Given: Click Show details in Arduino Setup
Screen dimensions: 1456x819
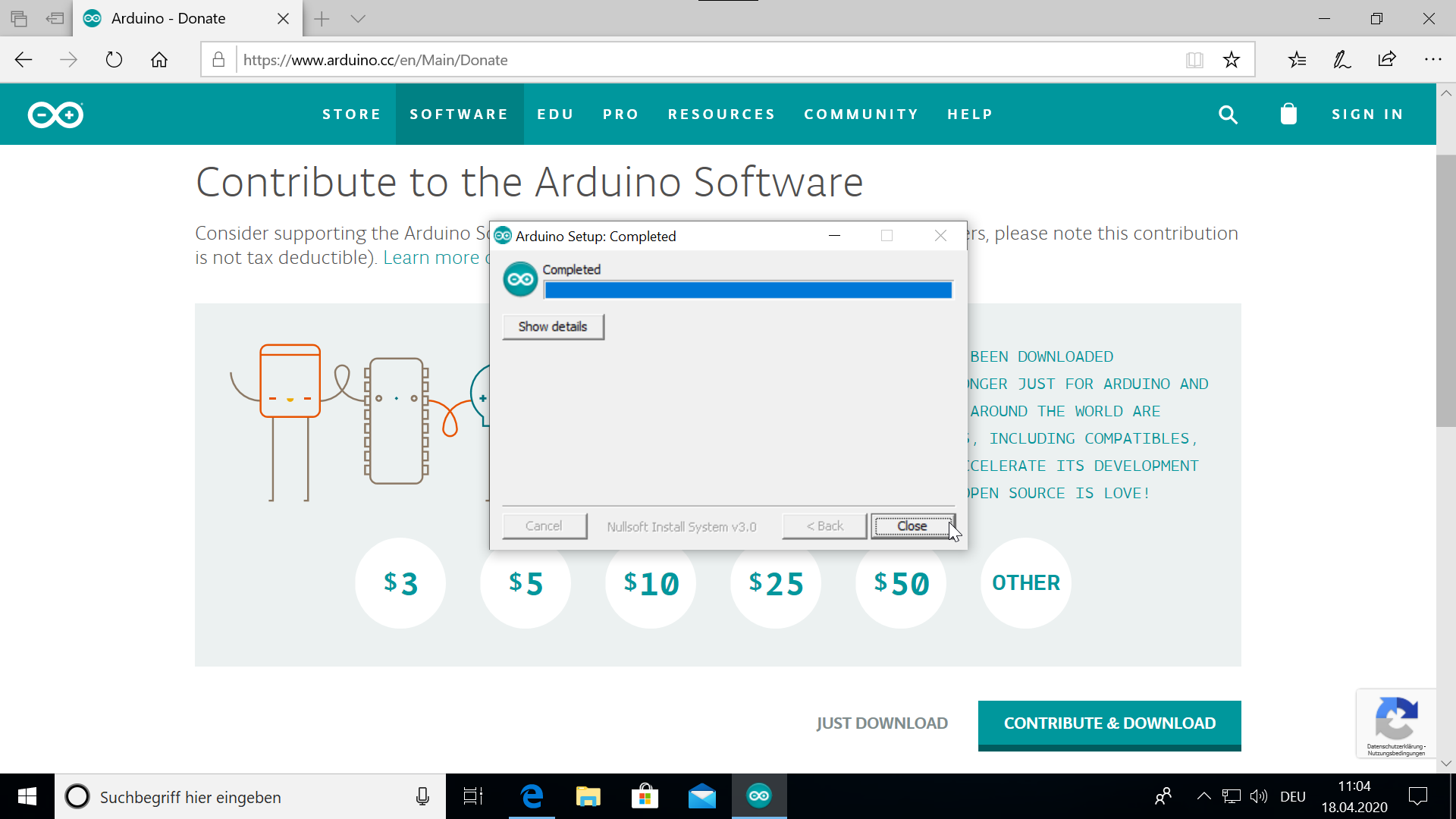Looking at the screenshot, I should click(553, 327).
